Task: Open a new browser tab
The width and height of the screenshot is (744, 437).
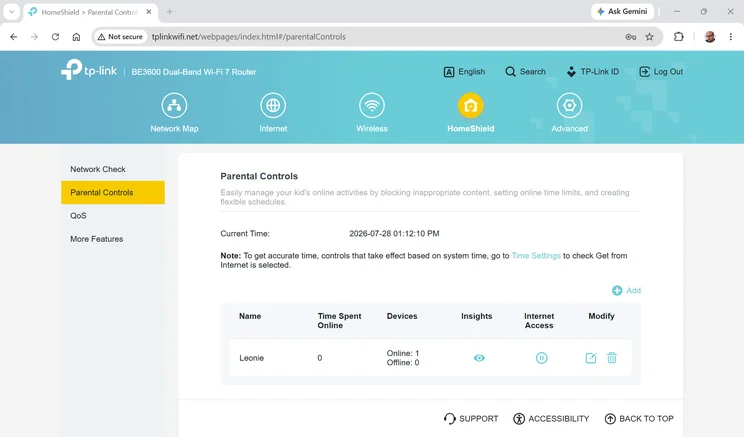Action: click(169, 12)
